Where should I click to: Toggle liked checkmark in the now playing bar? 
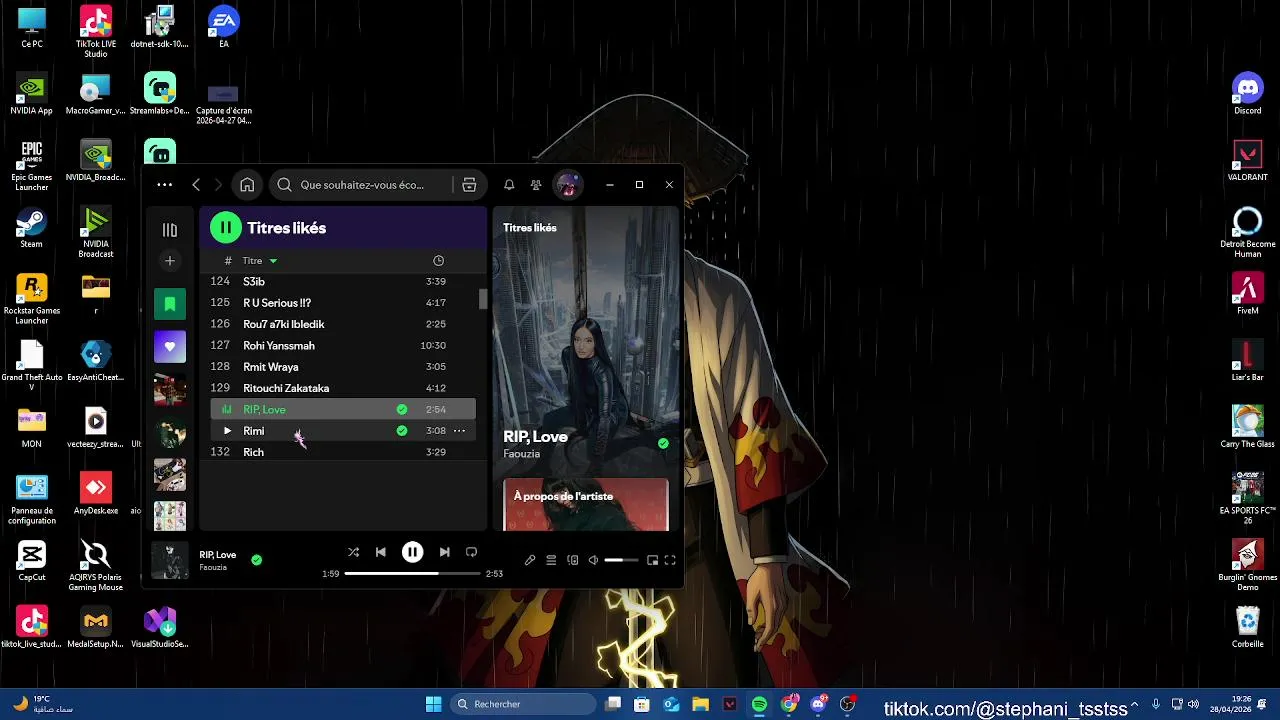(257, 560)
